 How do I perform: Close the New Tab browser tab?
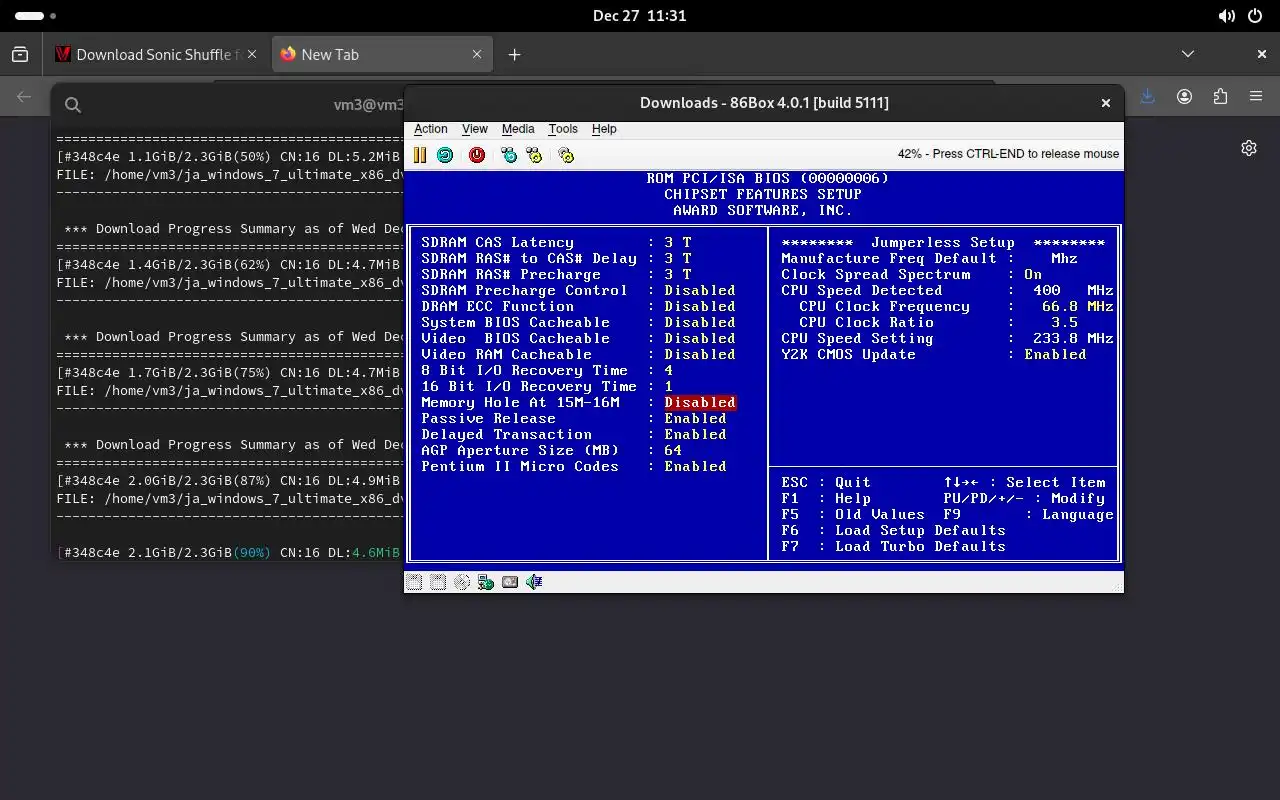coord(477,55)
